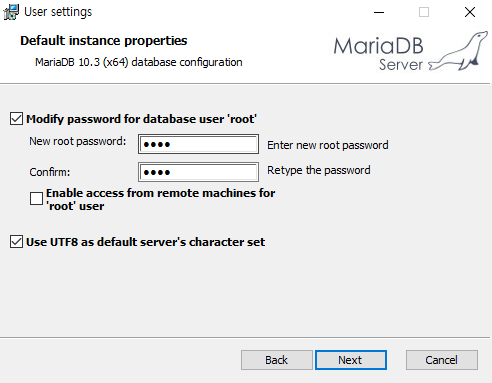The width and height of the screenshot is (492, 383).
Task: Click the MariaDB seal logo
Action: (459, 51)
